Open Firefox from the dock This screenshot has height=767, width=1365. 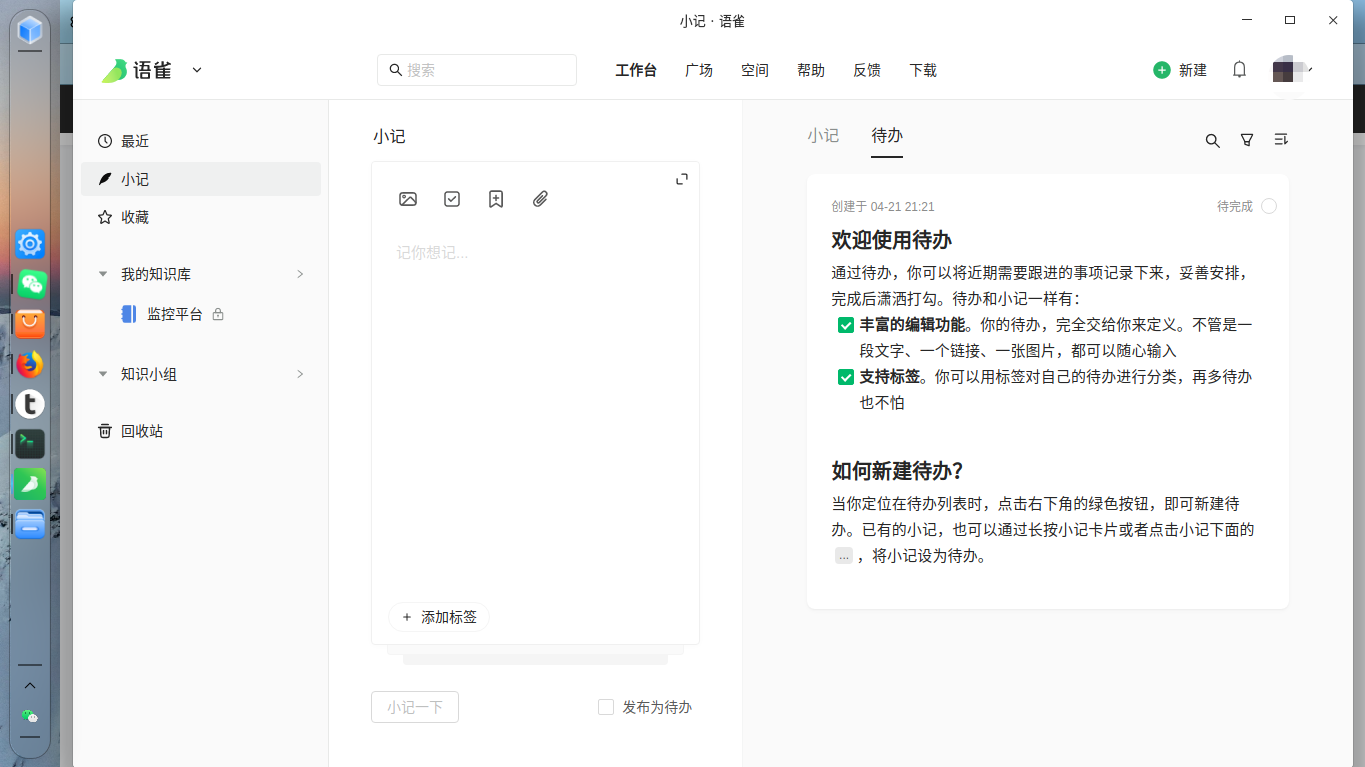(x=30, y=364)
